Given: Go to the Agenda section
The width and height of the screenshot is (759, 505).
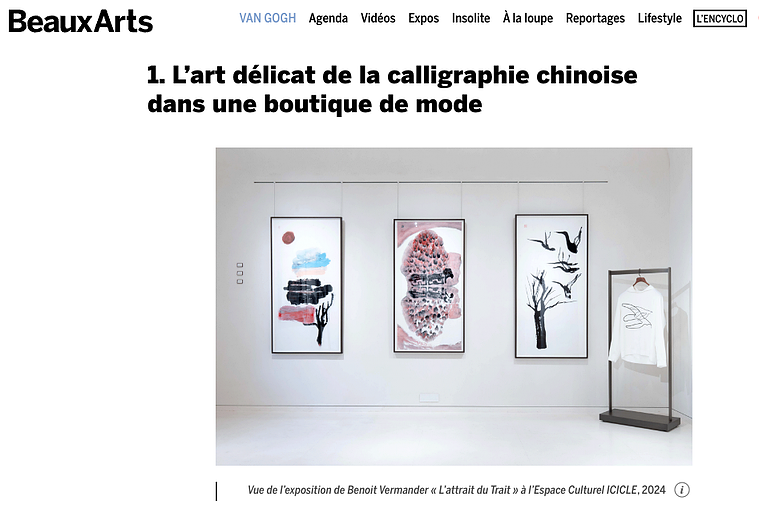Looking at the screenshot, I should [x=328, y=18].
